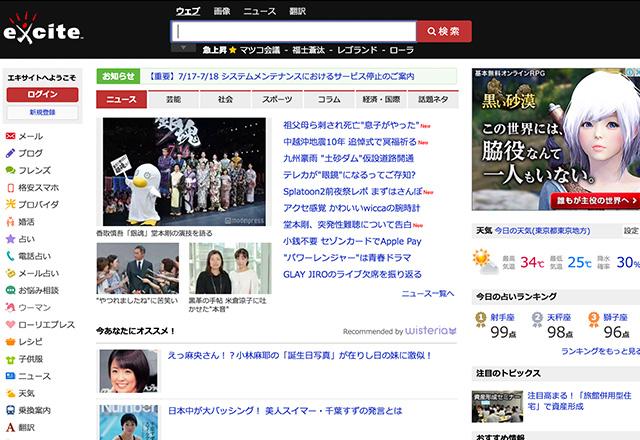
Task: Click the フレンズ chat icon
Action: point(10,170)
